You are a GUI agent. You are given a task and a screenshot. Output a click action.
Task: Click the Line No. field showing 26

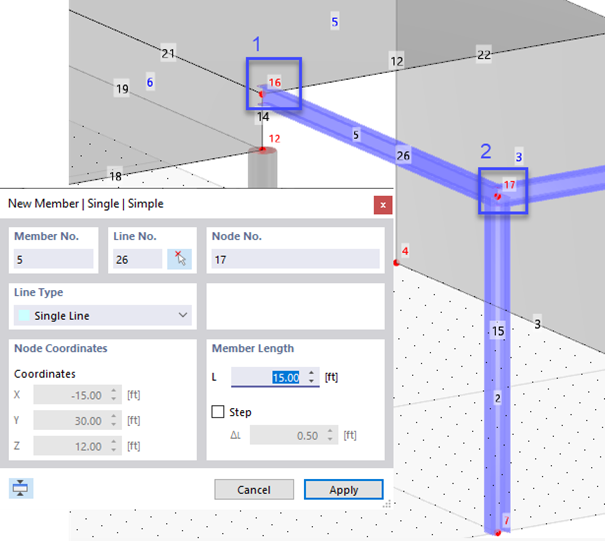pos(138,259)
